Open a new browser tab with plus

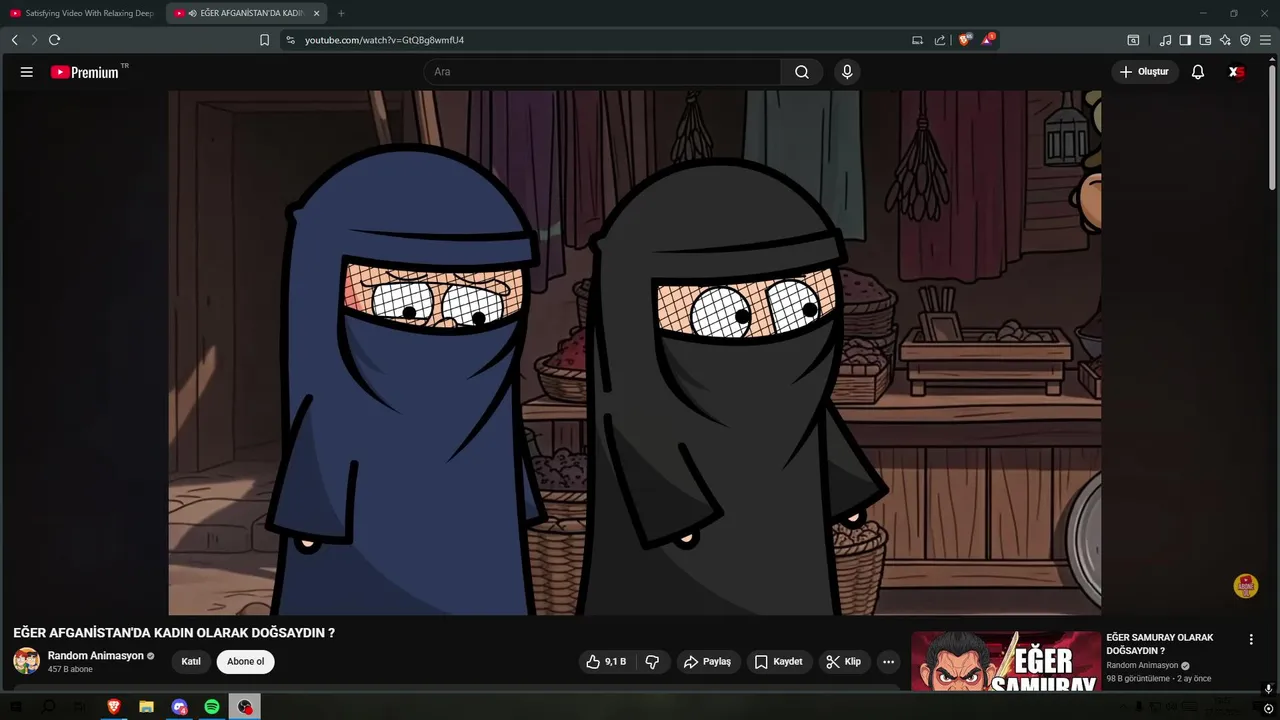[x=341, y=13]
